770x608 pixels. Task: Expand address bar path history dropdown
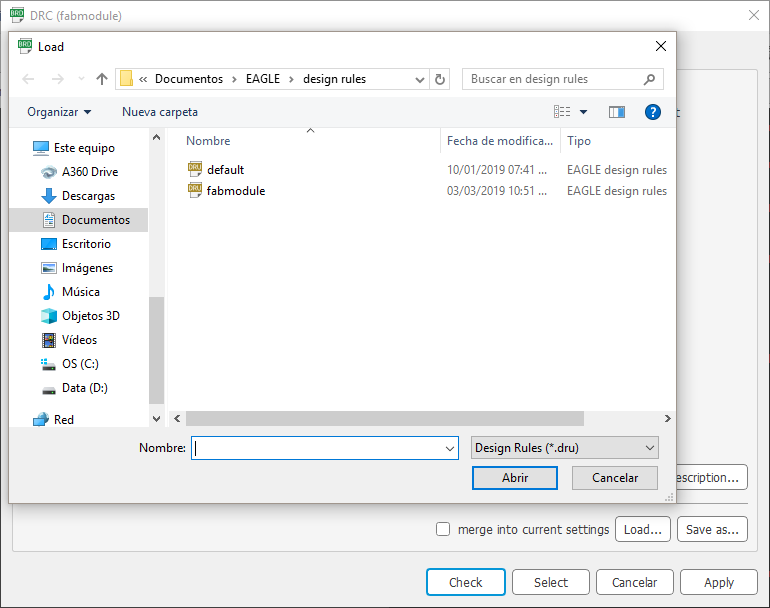tap(420, 80)
